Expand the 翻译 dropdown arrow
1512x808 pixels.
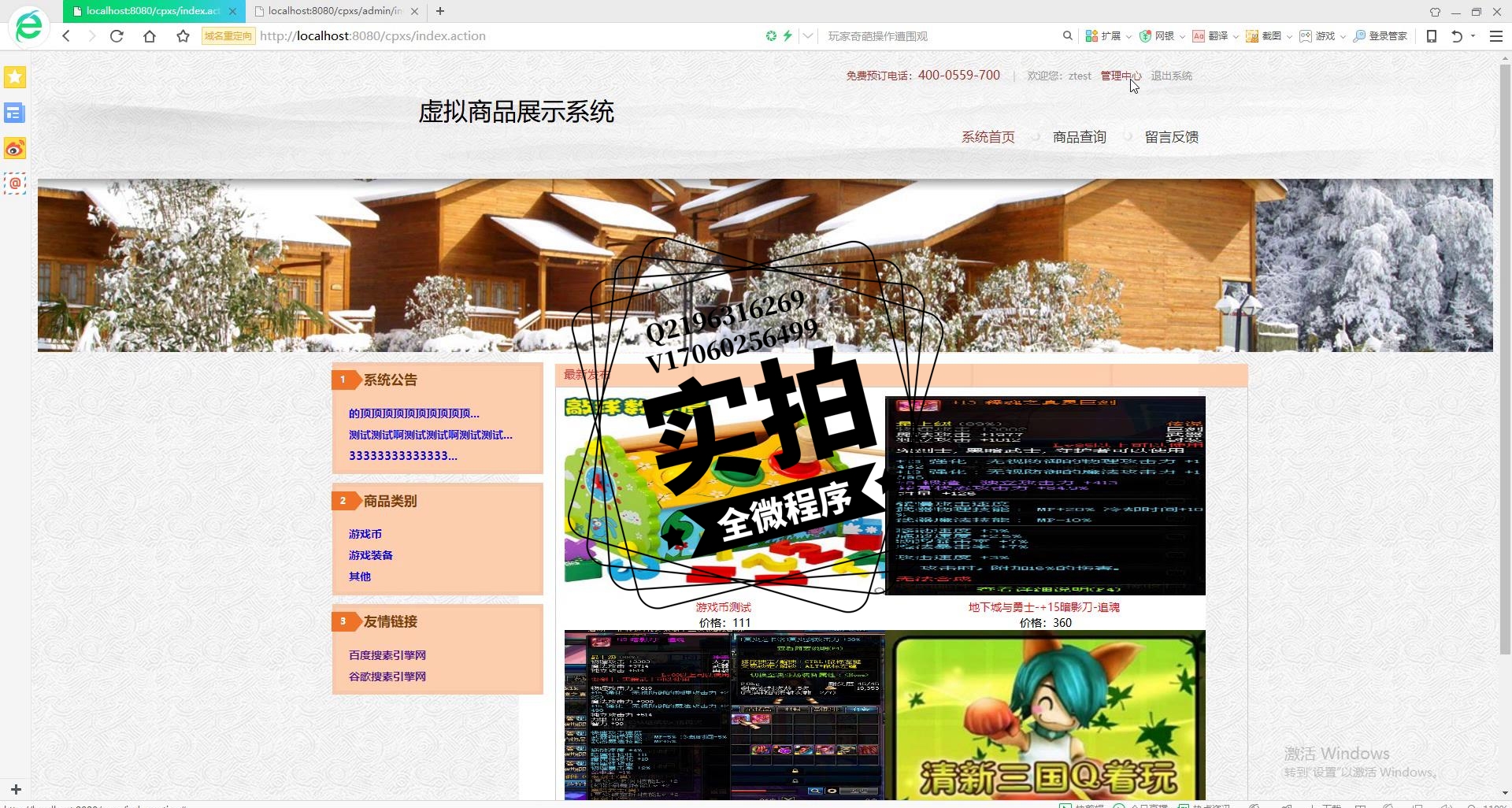1236,37
